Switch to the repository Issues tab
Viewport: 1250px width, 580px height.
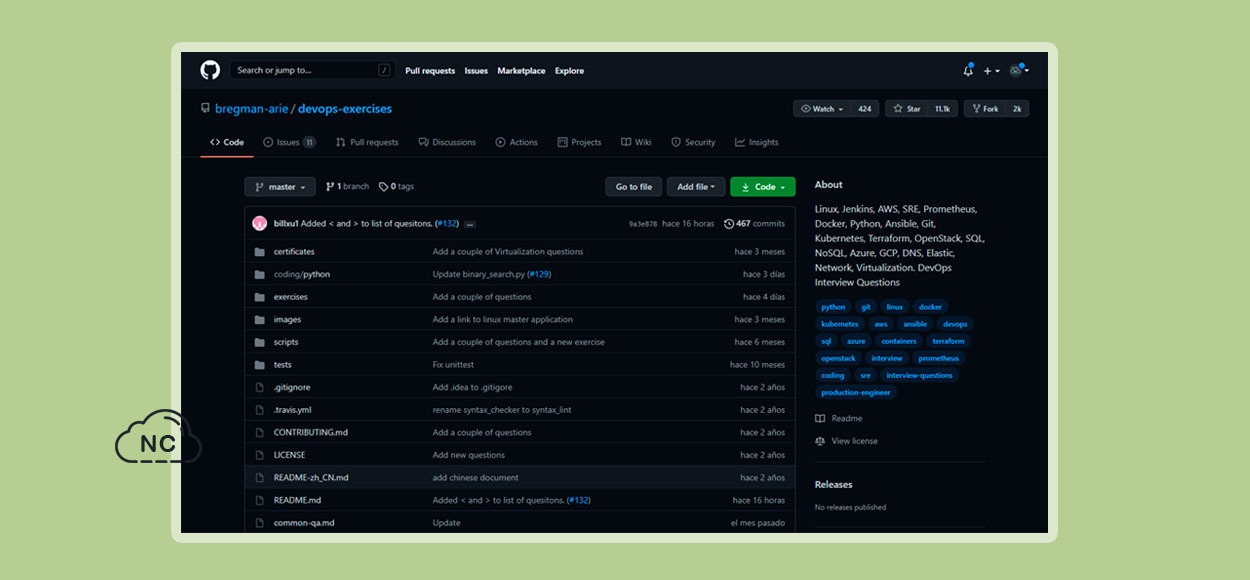coord(289,142)
